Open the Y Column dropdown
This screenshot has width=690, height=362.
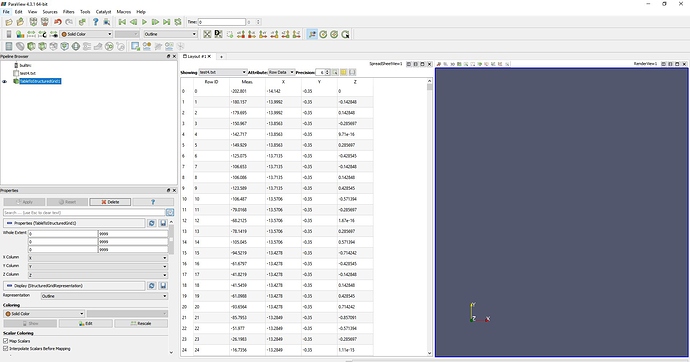[x=98, y=267]
